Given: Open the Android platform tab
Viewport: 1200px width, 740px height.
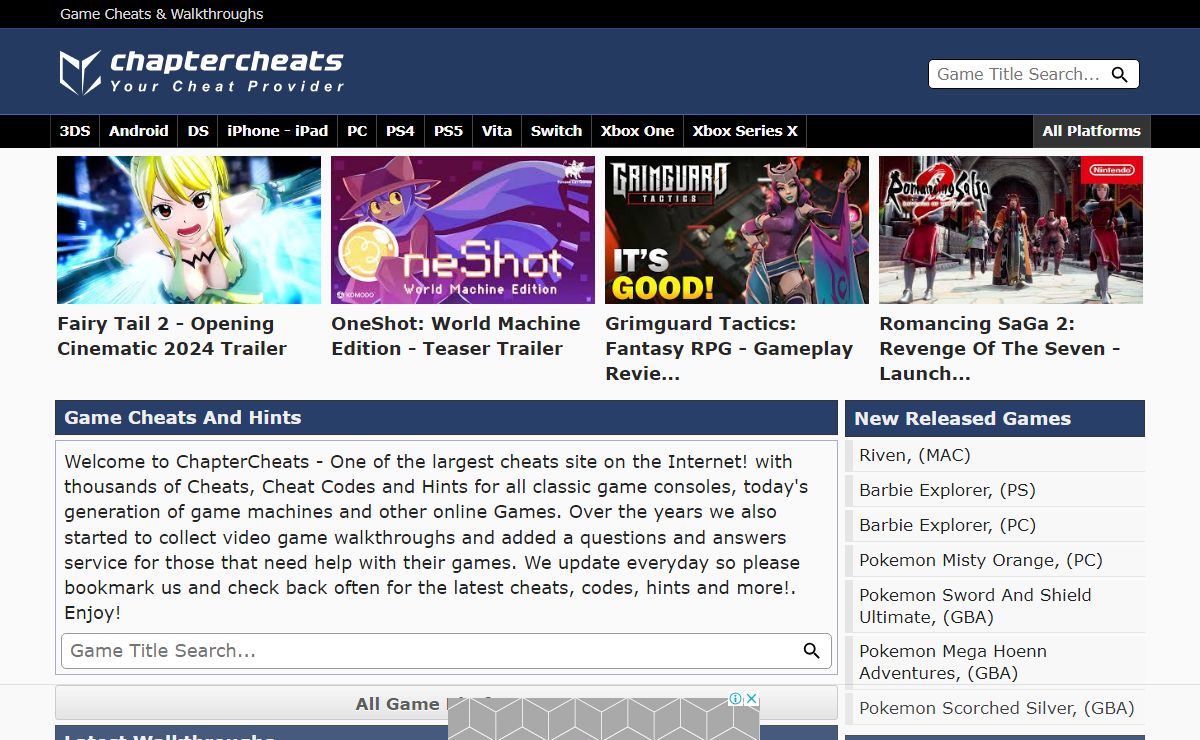Looking at the screenshot, I should 139,131.
